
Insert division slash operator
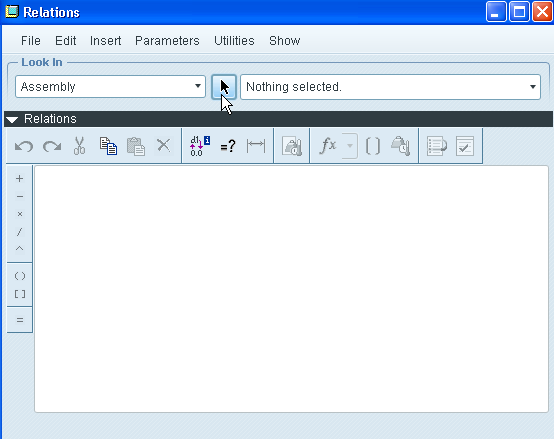point(20,232)
